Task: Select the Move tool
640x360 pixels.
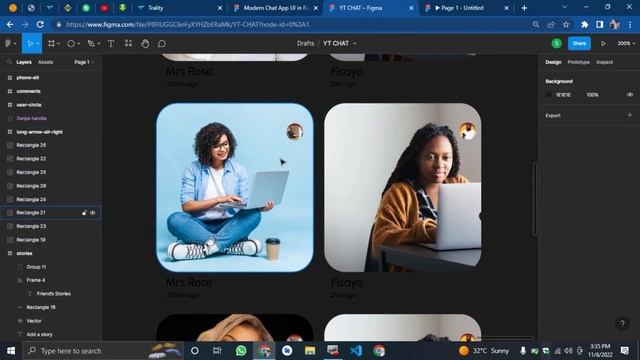Action: pyautogui.click(x=30, y=43)
